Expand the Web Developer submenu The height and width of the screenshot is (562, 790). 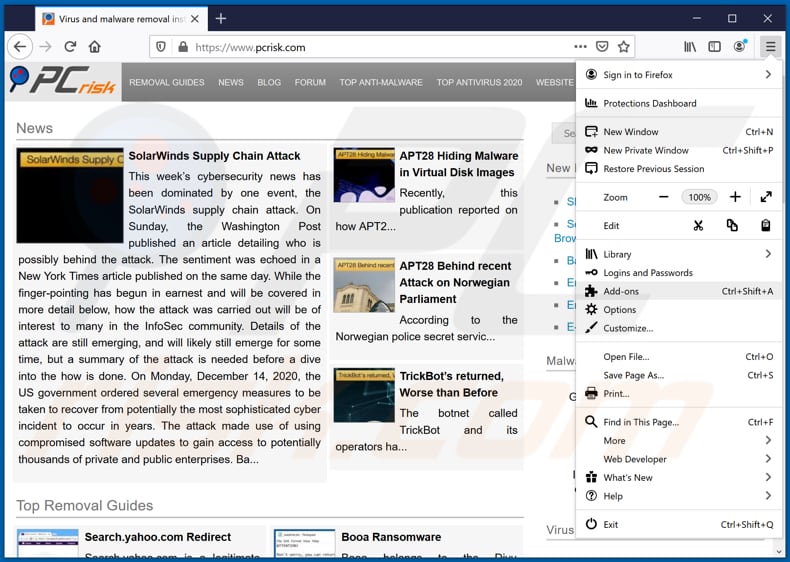[x=678, y=459]
